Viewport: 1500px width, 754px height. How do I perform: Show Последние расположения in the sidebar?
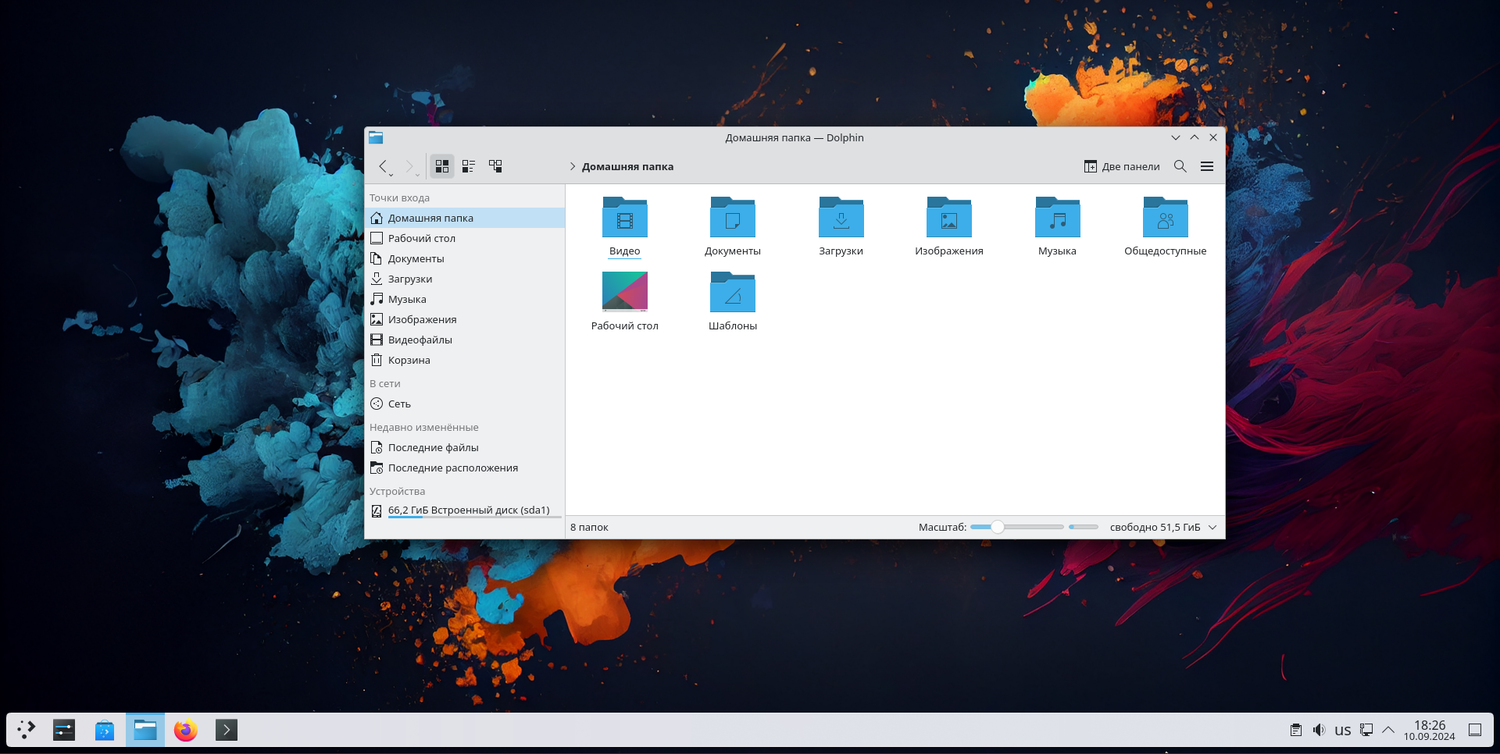point(465,468)
